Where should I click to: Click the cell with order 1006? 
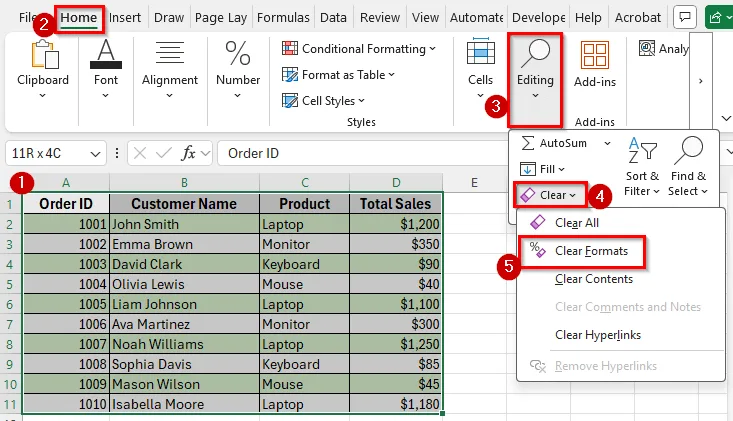66,324
